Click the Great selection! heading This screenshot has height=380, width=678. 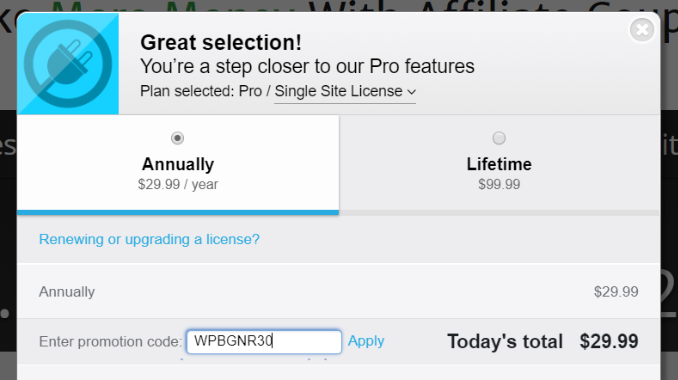221,42
